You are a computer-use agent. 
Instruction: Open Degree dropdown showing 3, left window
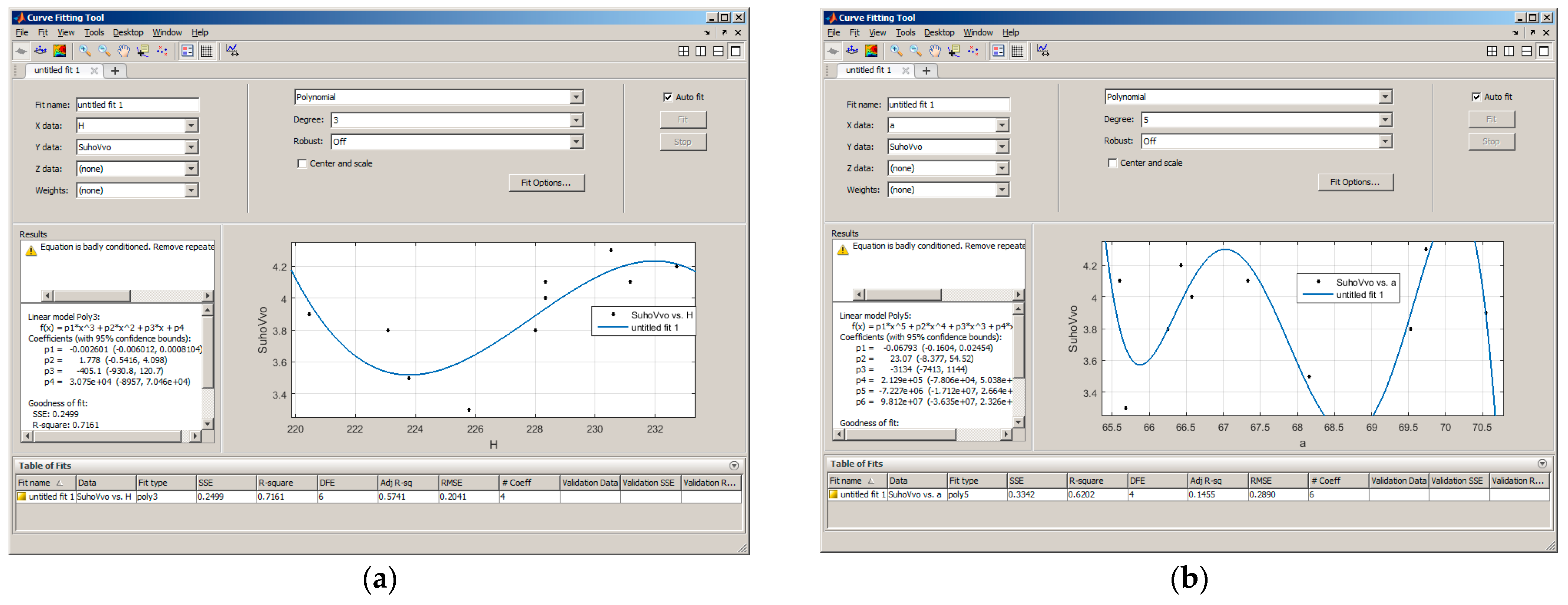pyautogui.click(x=576, y=121)
